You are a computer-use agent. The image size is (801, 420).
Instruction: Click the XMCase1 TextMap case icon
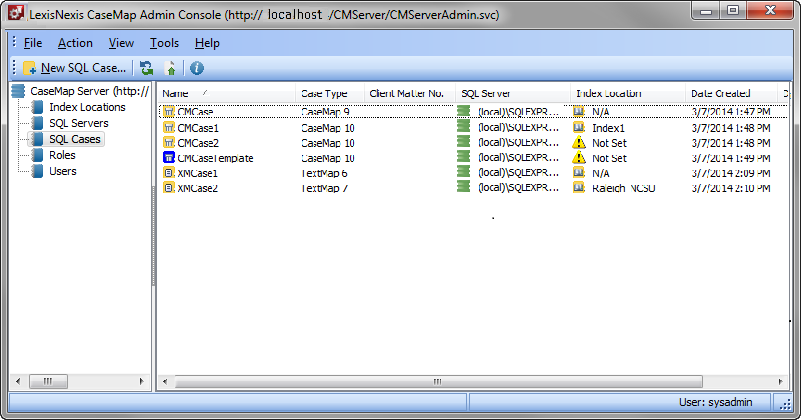pyautogui.click(x=169, y=173)
